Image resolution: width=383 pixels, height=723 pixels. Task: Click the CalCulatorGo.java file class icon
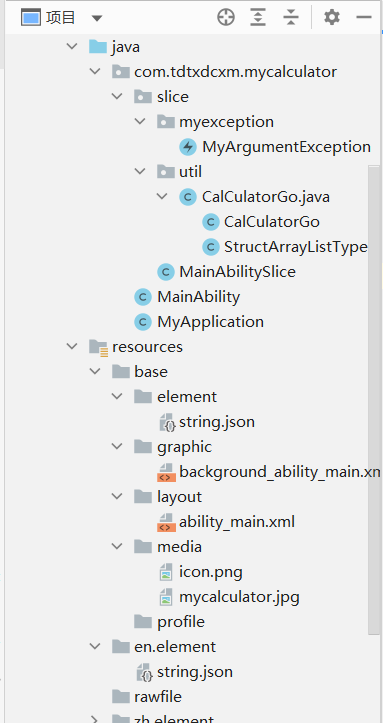188,197
